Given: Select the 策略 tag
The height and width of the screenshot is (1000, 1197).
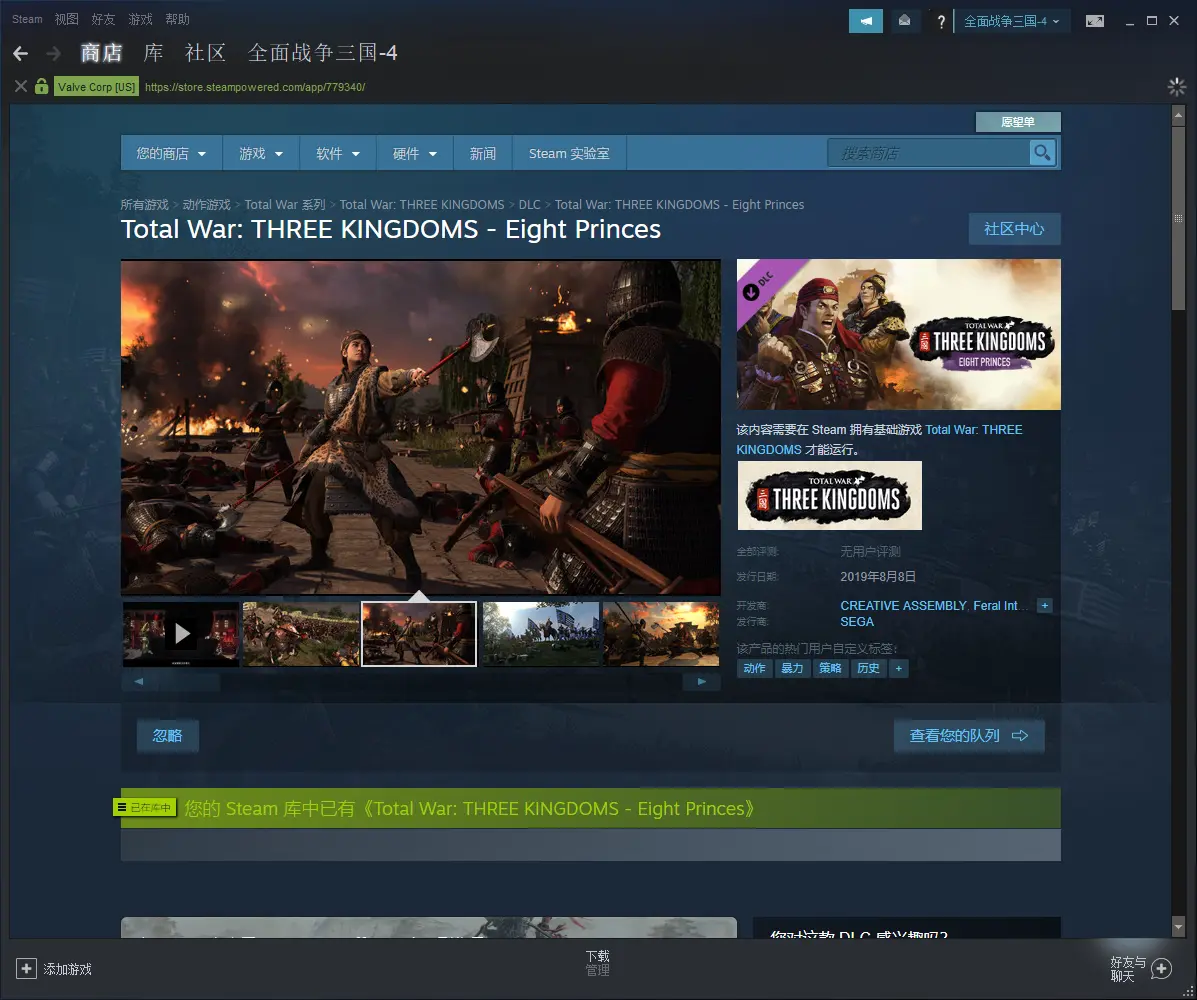Looking at the screenshot, I should tap(830, 668).
